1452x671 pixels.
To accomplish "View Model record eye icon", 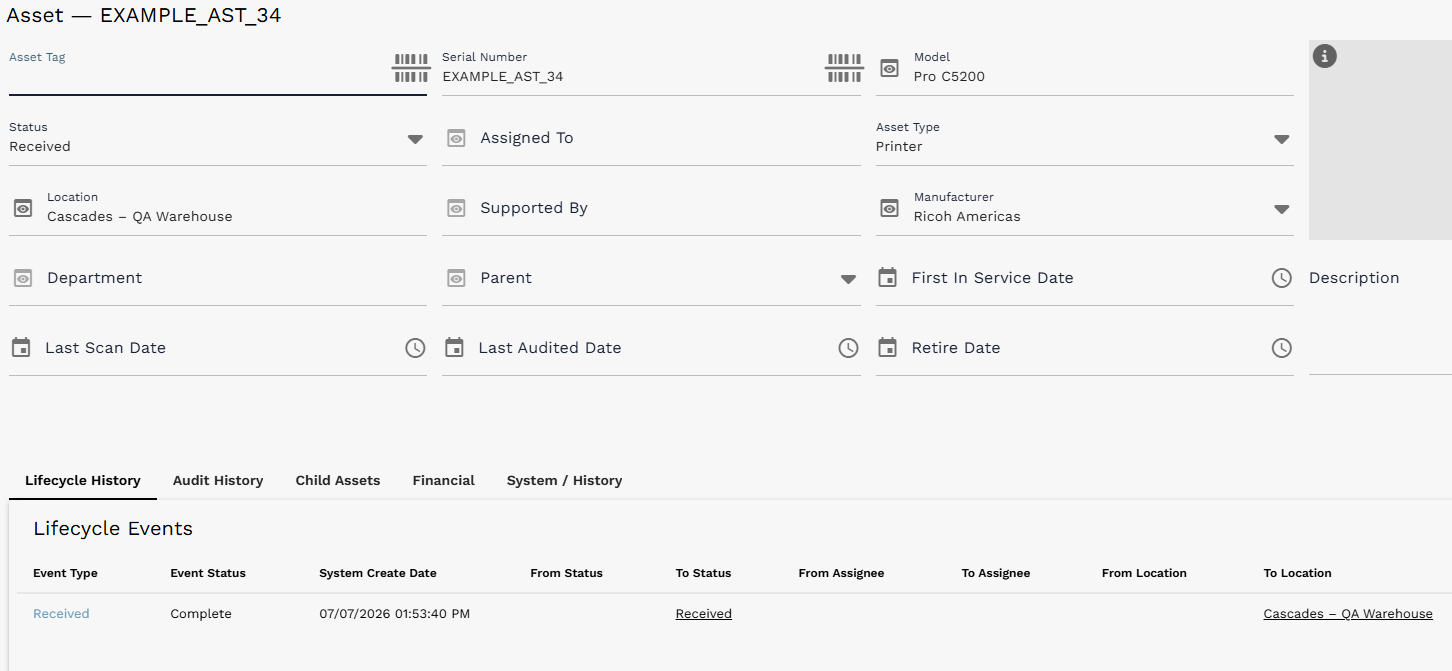I will [x=889, y=68].
